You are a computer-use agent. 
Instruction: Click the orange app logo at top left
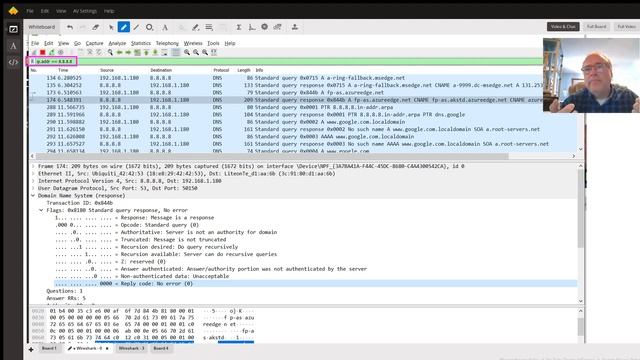13,11
